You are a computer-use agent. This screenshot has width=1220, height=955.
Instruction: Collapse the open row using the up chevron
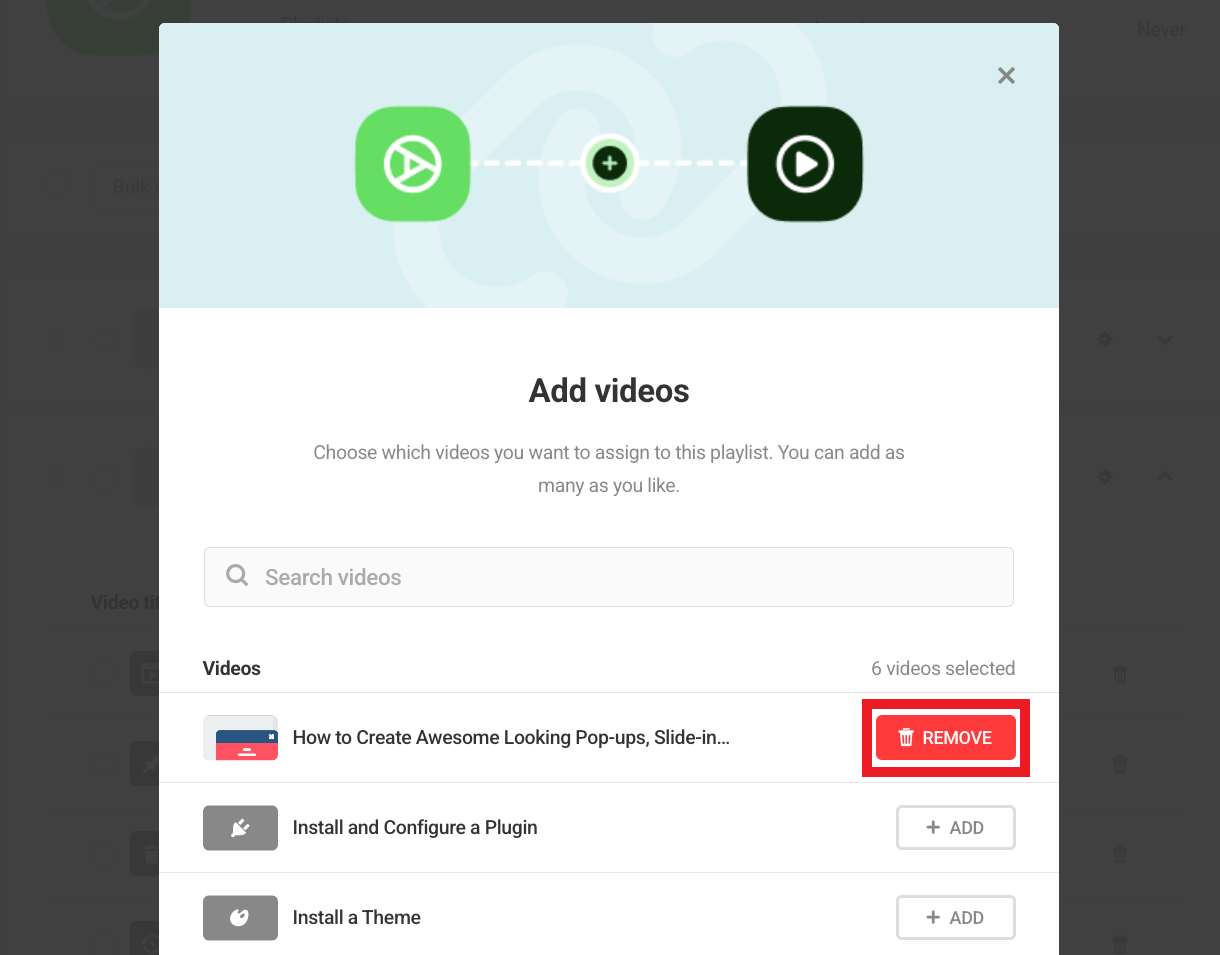click(1165, 477)
